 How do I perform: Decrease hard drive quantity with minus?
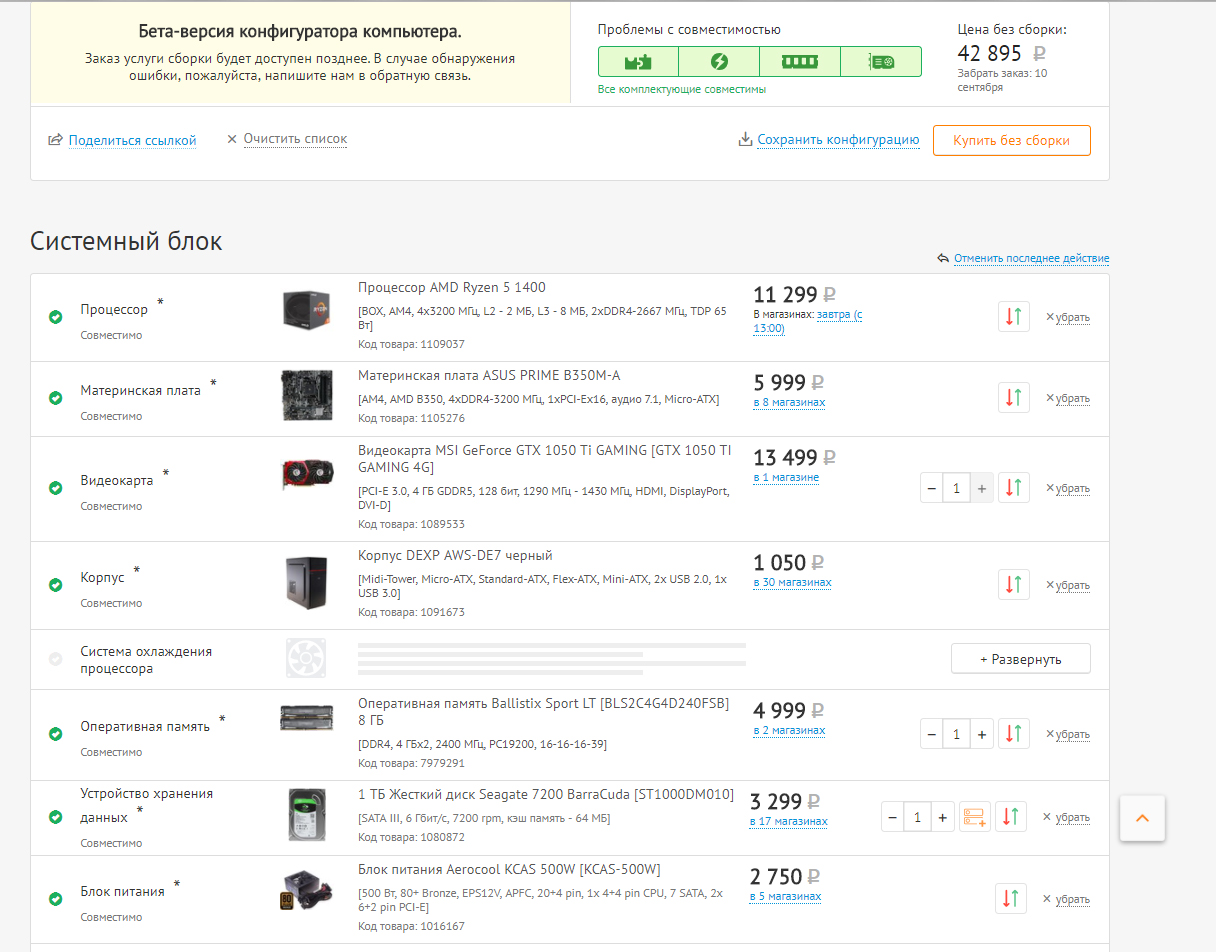pos(893,817)
